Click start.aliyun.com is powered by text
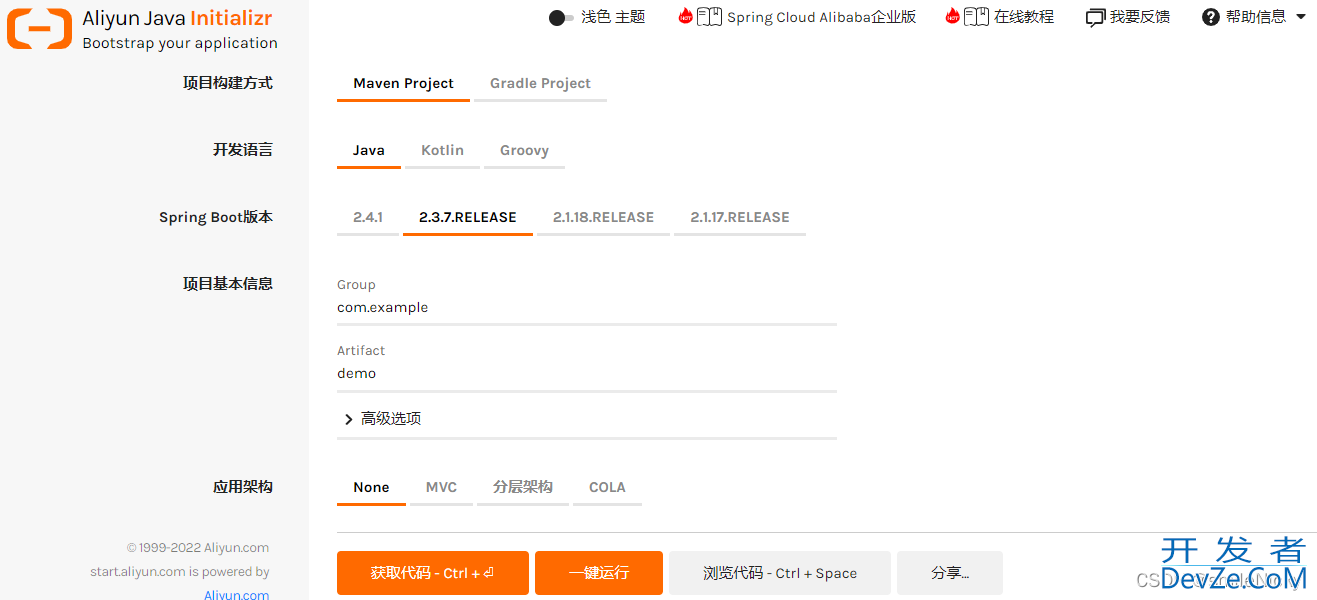Viewport: 1317px width, 600px height. [x=180, y=572]
